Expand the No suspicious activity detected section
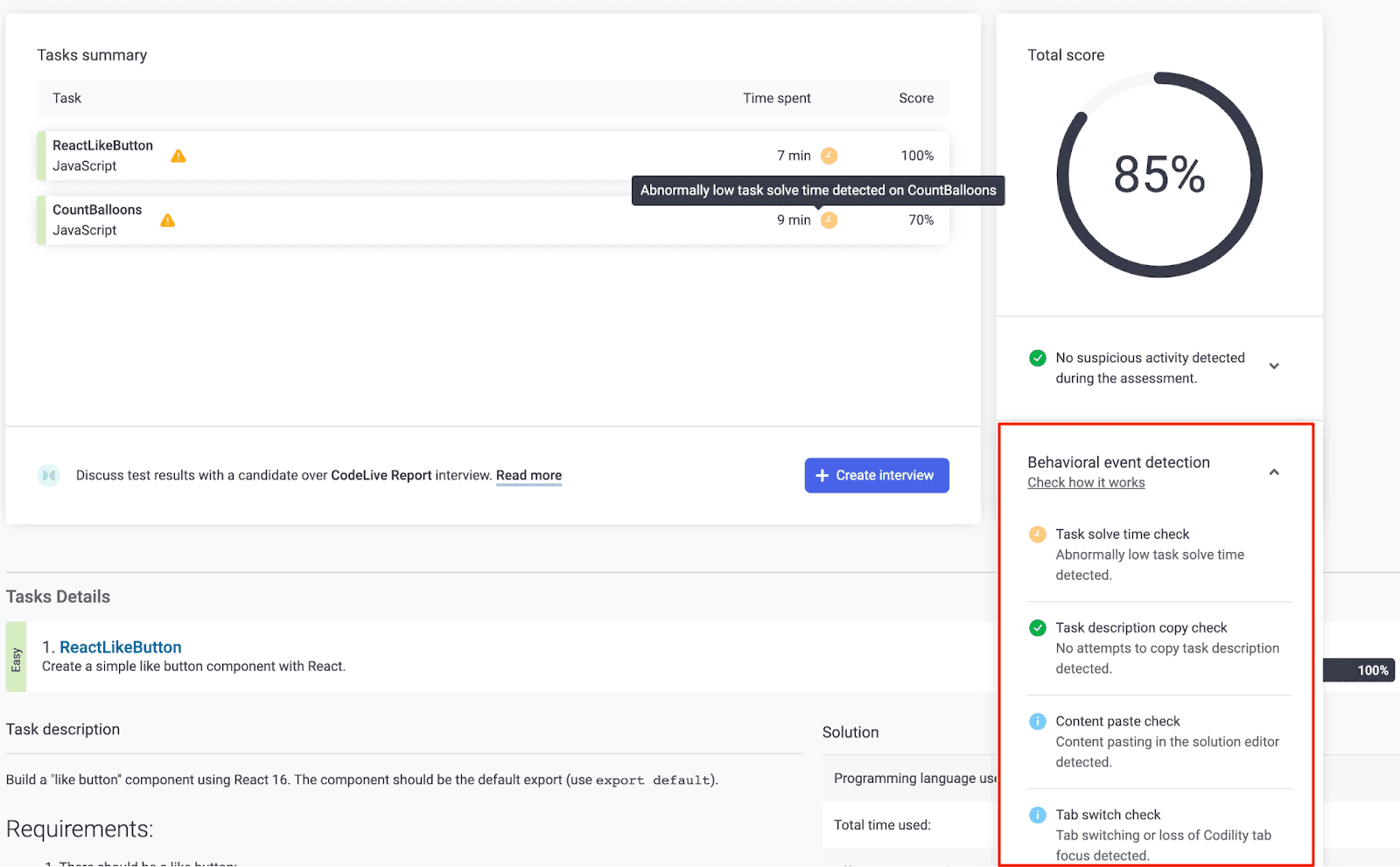 [x=1274, y=367]
